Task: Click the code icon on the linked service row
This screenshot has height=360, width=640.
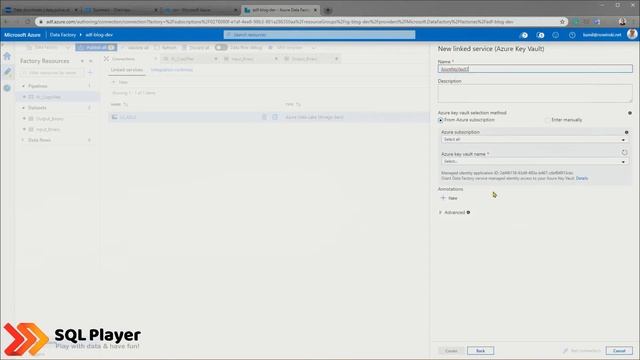Action: [275, 117]
